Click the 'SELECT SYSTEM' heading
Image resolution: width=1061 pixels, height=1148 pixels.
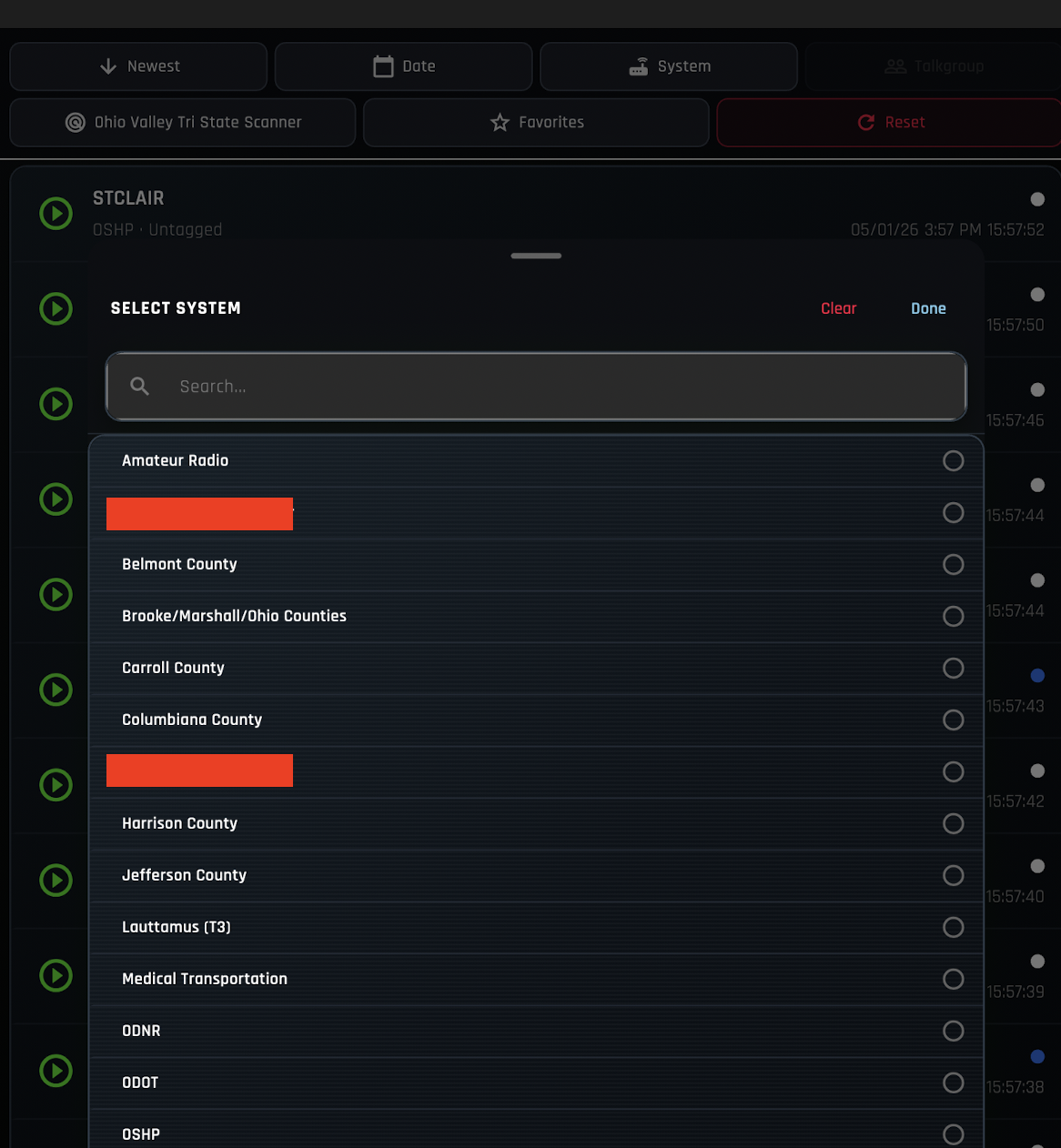point(176,308)
